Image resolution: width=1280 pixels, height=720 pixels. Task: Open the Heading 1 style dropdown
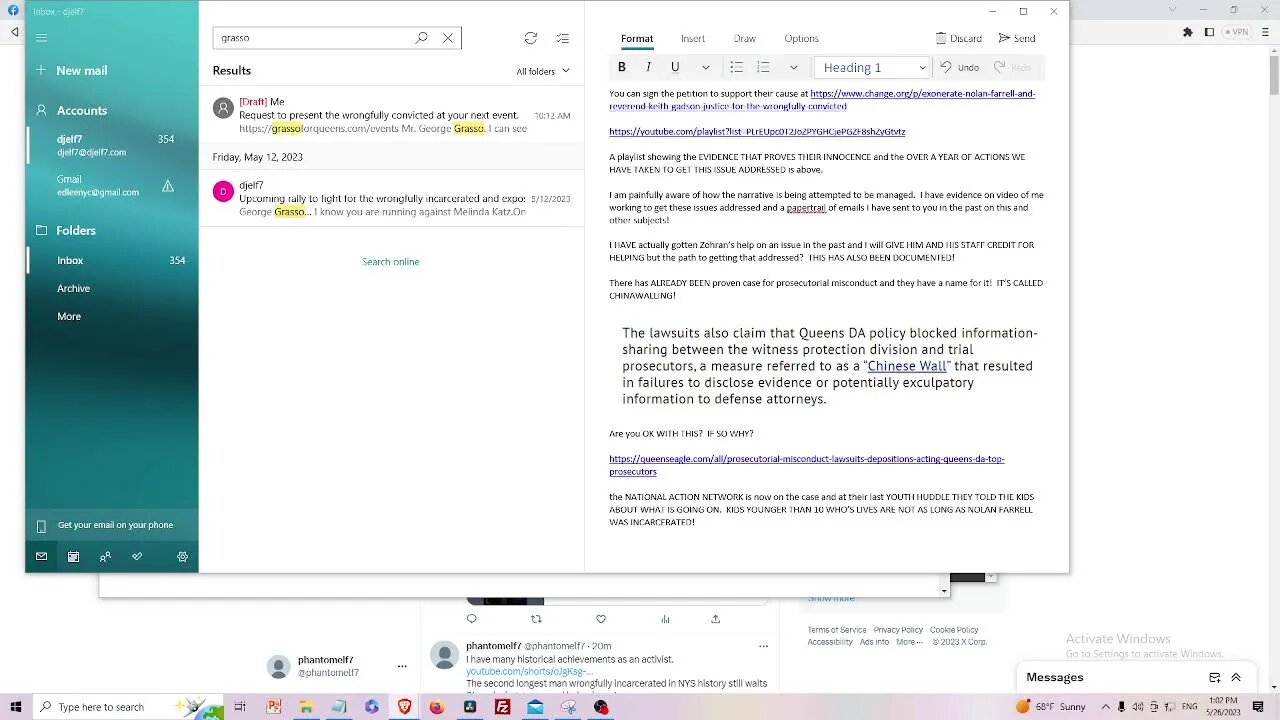click(x=873, y=67)
